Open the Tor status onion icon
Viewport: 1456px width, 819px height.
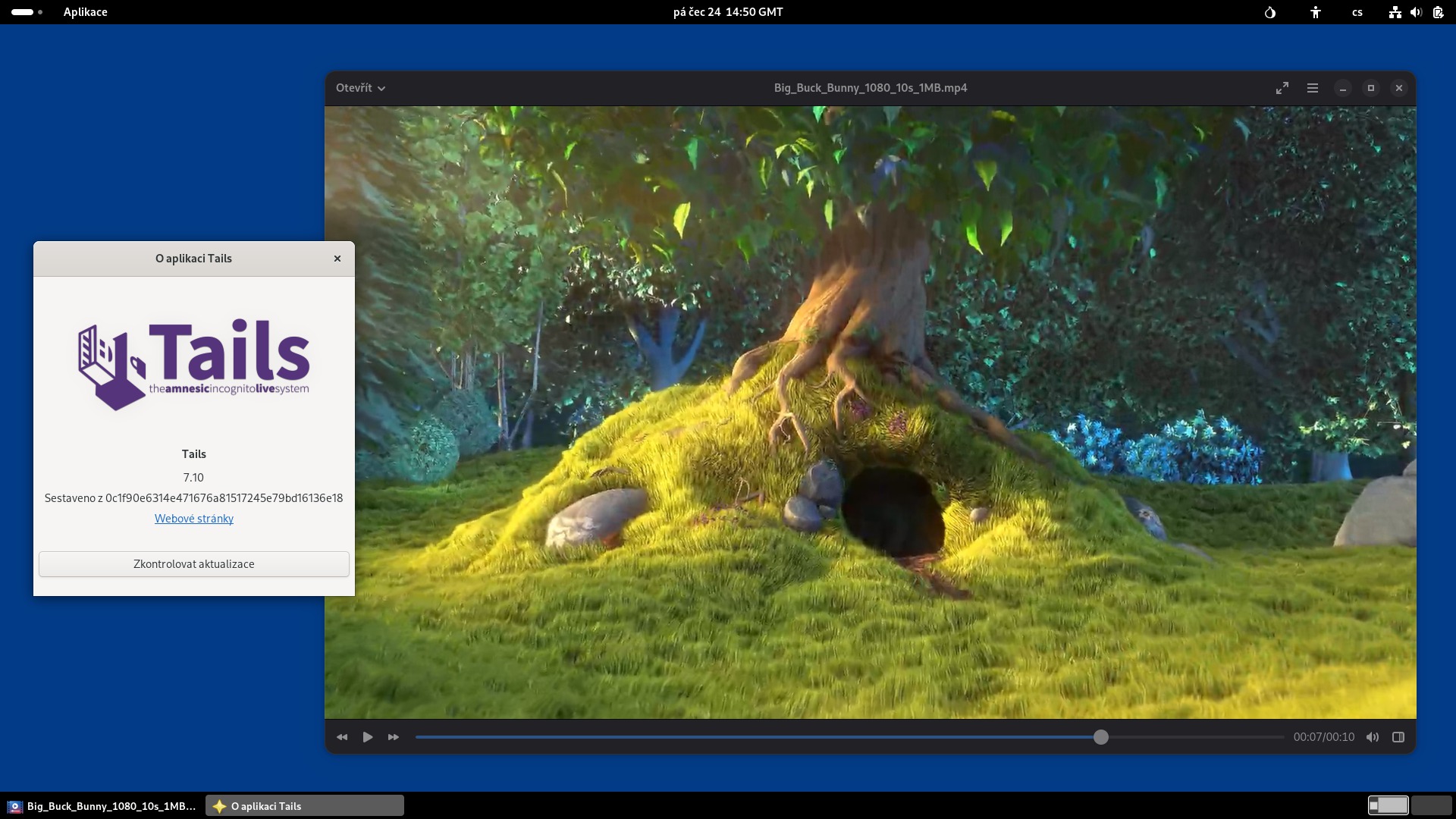tap(1270, 12)
